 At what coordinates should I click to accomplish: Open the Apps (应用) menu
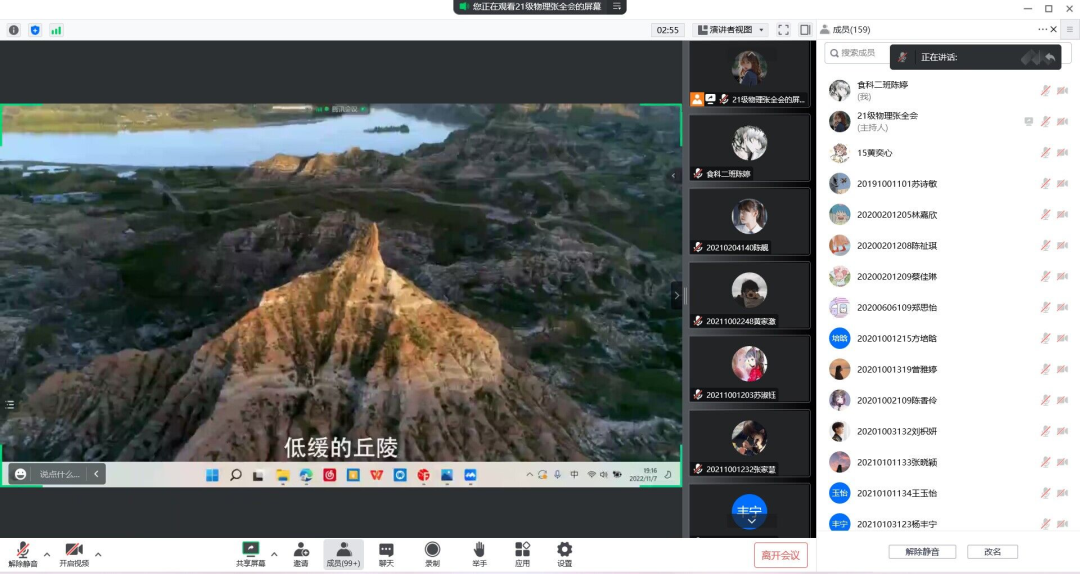(x=522, y=553)
